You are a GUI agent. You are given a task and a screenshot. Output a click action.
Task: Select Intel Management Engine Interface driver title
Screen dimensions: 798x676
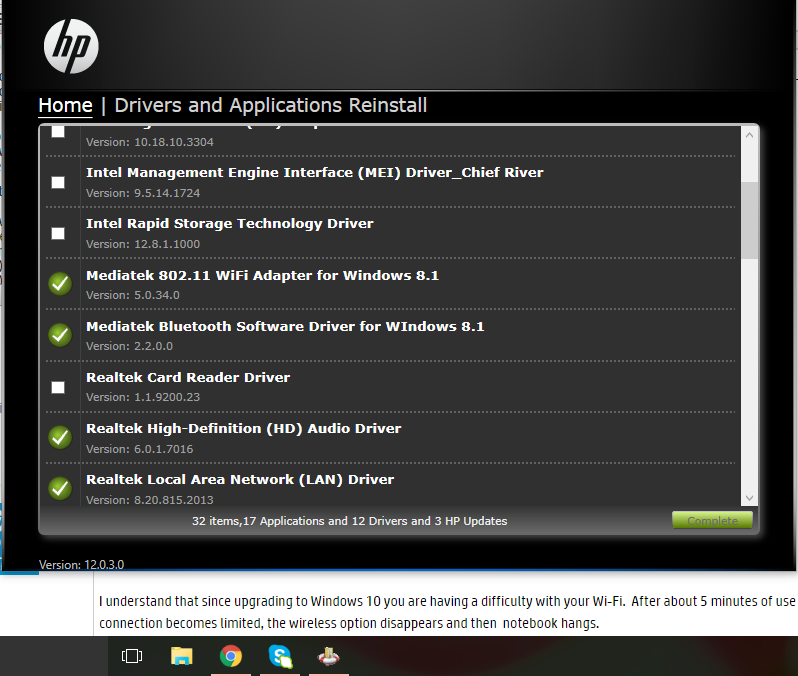click(315, 173)
